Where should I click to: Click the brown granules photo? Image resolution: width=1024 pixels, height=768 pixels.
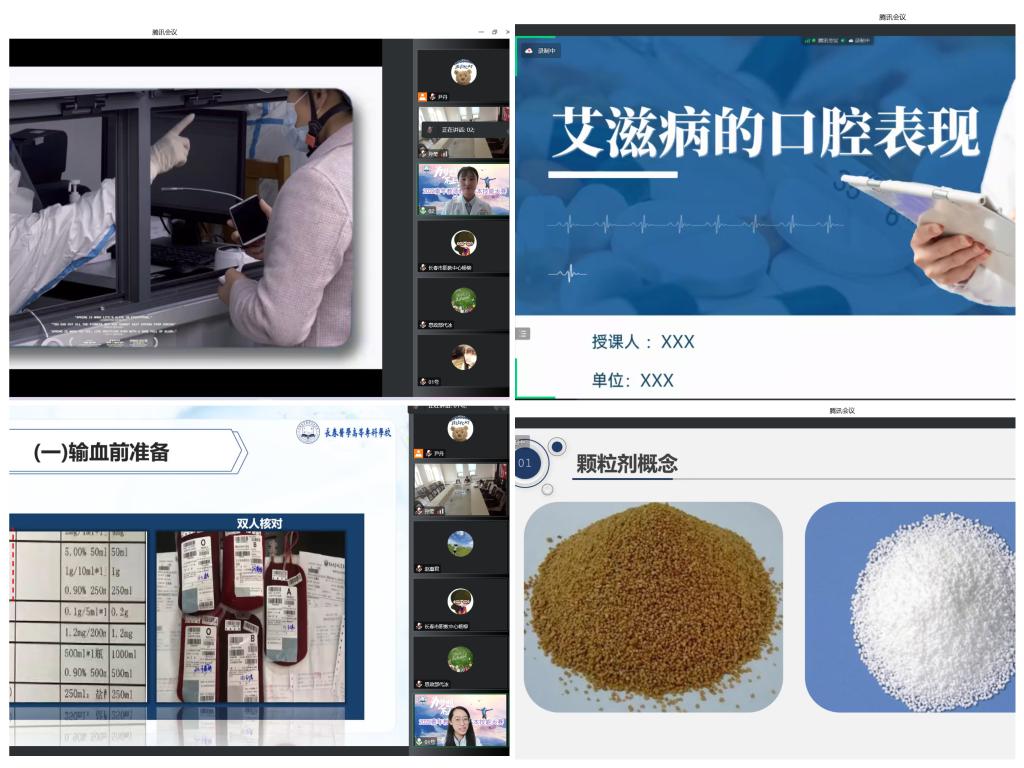653,606
